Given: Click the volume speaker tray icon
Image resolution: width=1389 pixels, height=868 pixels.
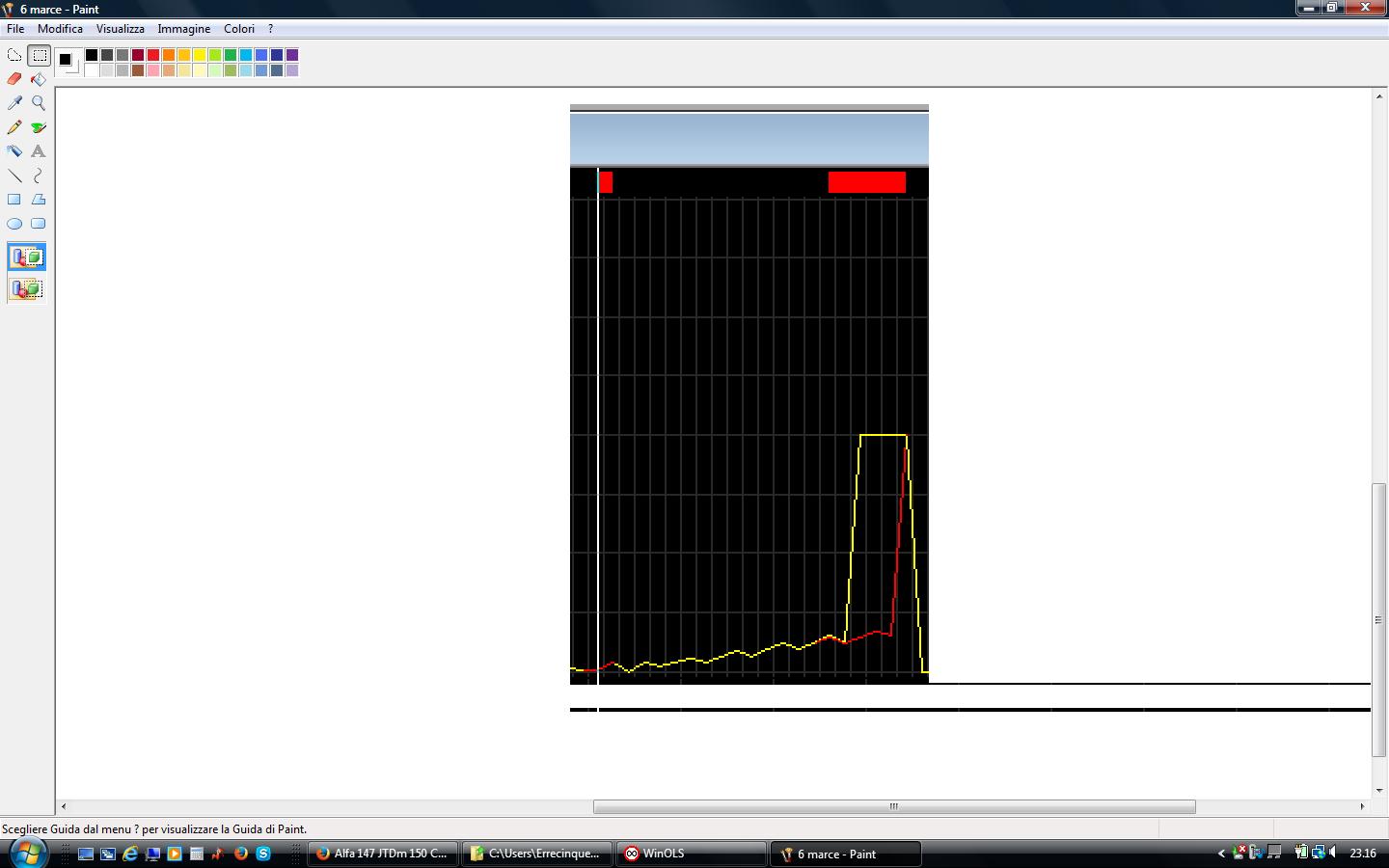Looking at the screenshot, I should [x=1332, y=853].
